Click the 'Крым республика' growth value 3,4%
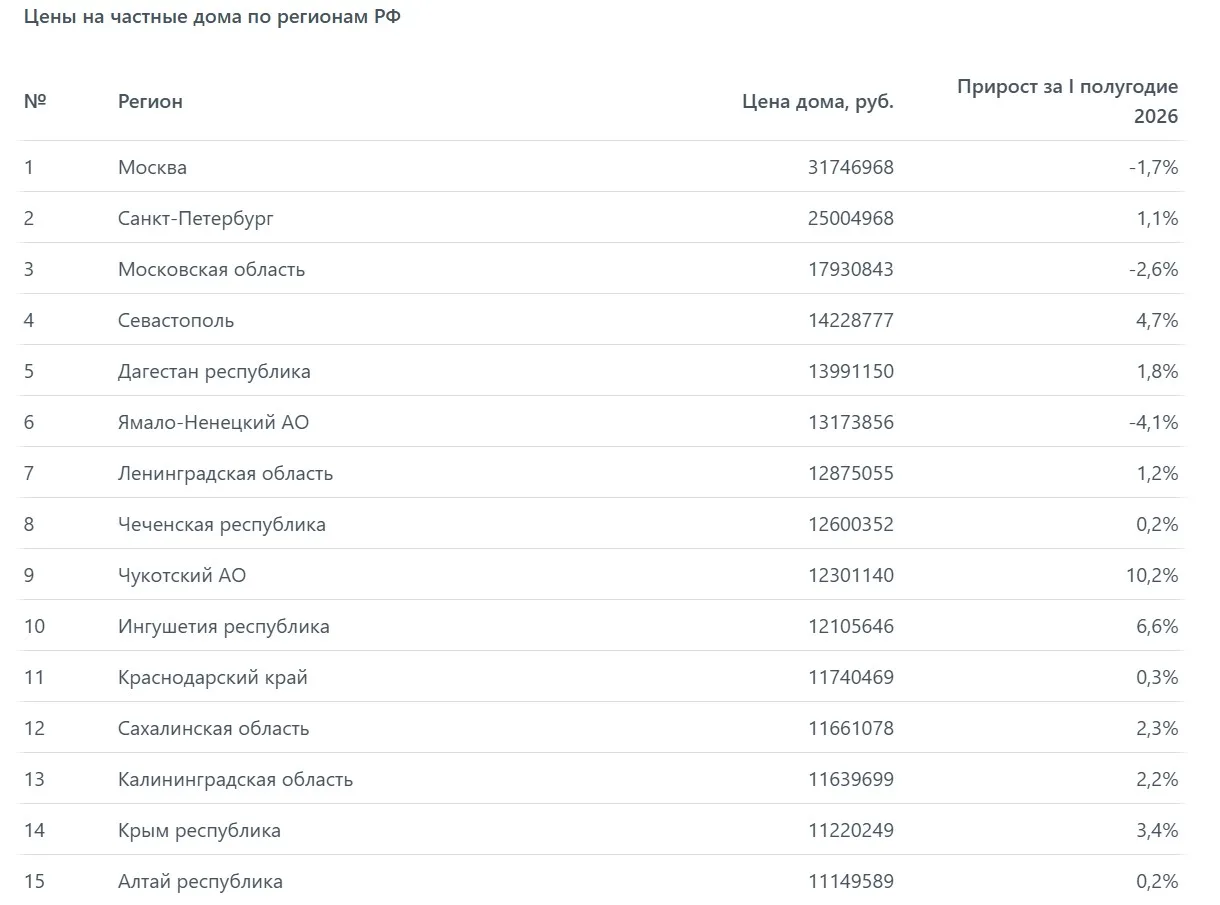 point(1157,830)
